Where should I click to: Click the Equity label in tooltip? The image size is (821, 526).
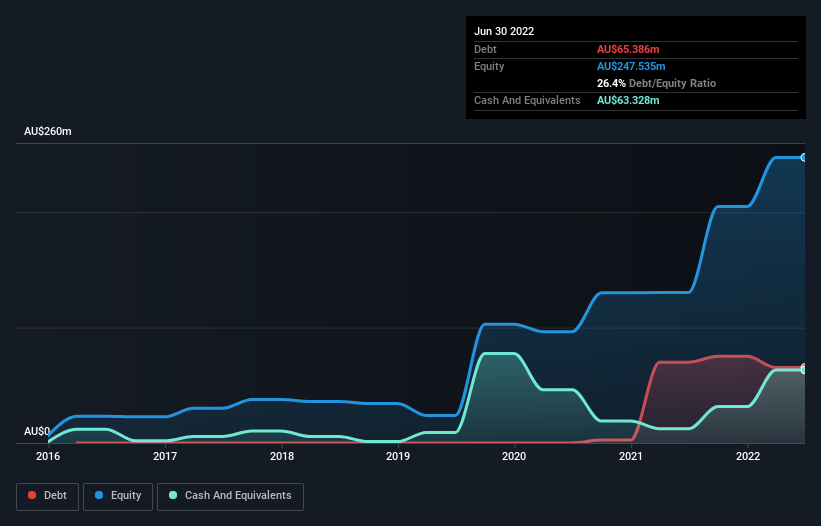[489, 66]
